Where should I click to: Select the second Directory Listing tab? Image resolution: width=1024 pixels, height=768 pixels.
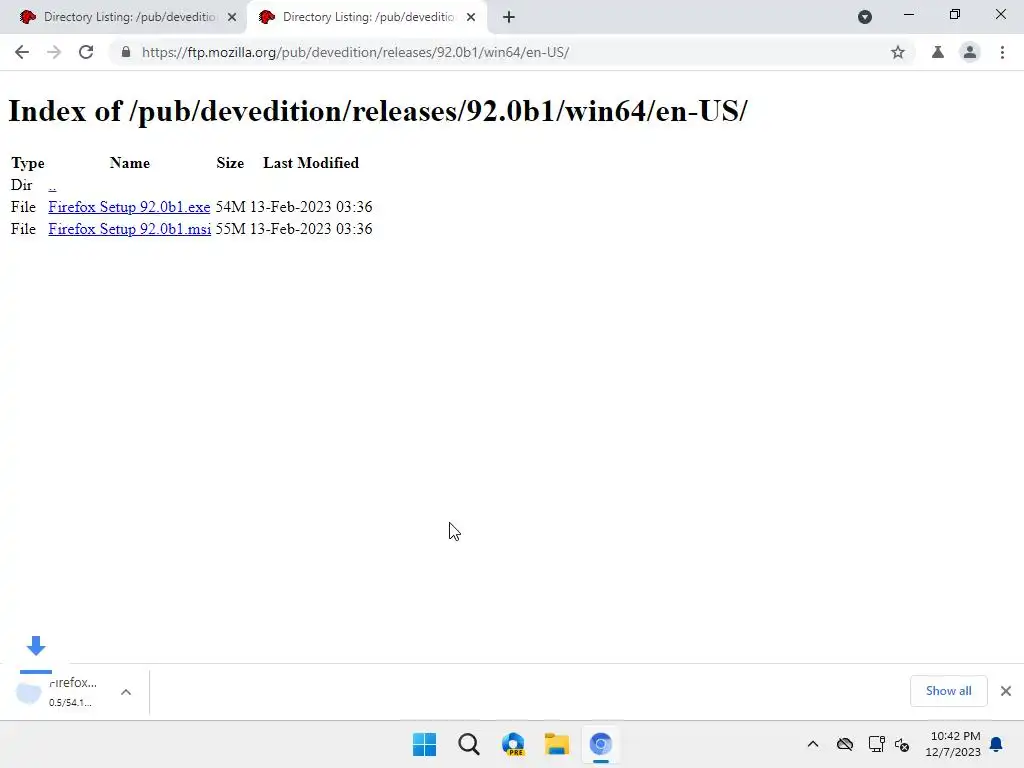[368, 17]
